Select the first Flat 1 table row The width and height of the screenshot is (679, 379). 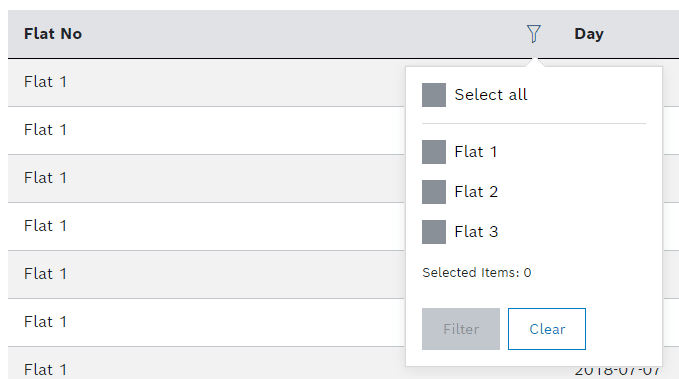coord(206,82)
